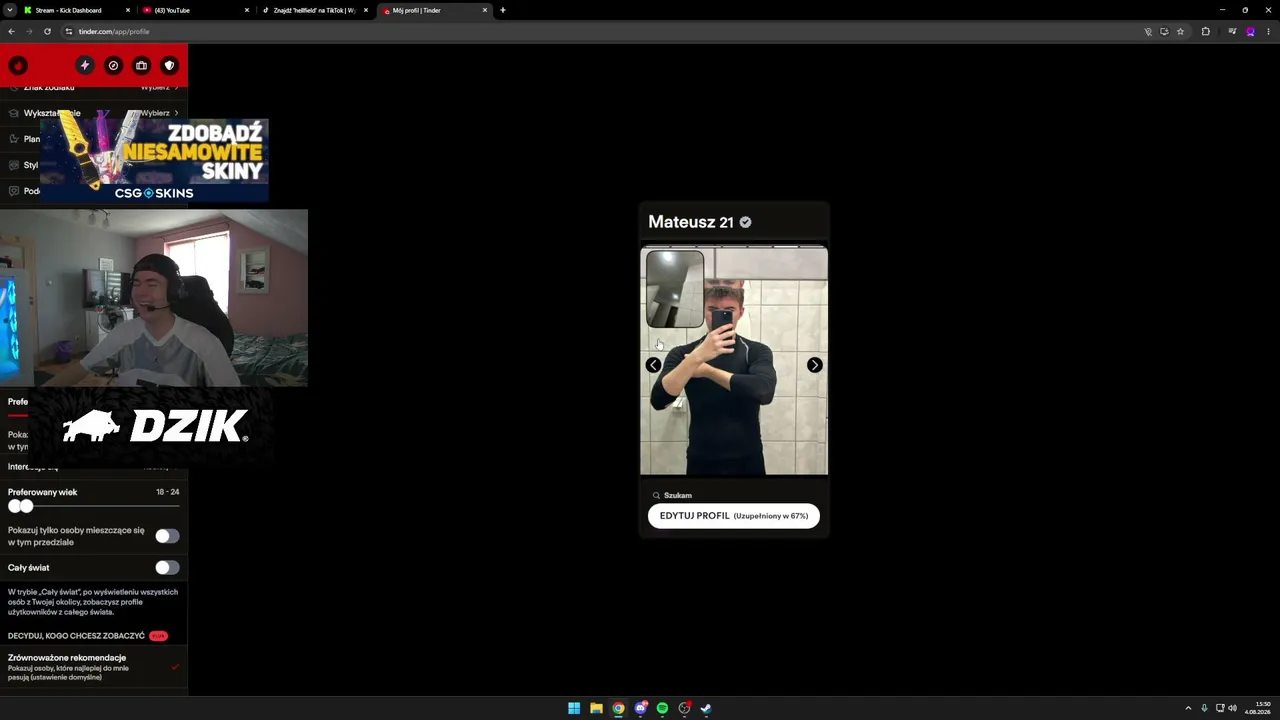The height and width of the screenshot is (720, 1280).
Task: Select the 'Mój profil | Tinder' tab
Action: [434, 10]
